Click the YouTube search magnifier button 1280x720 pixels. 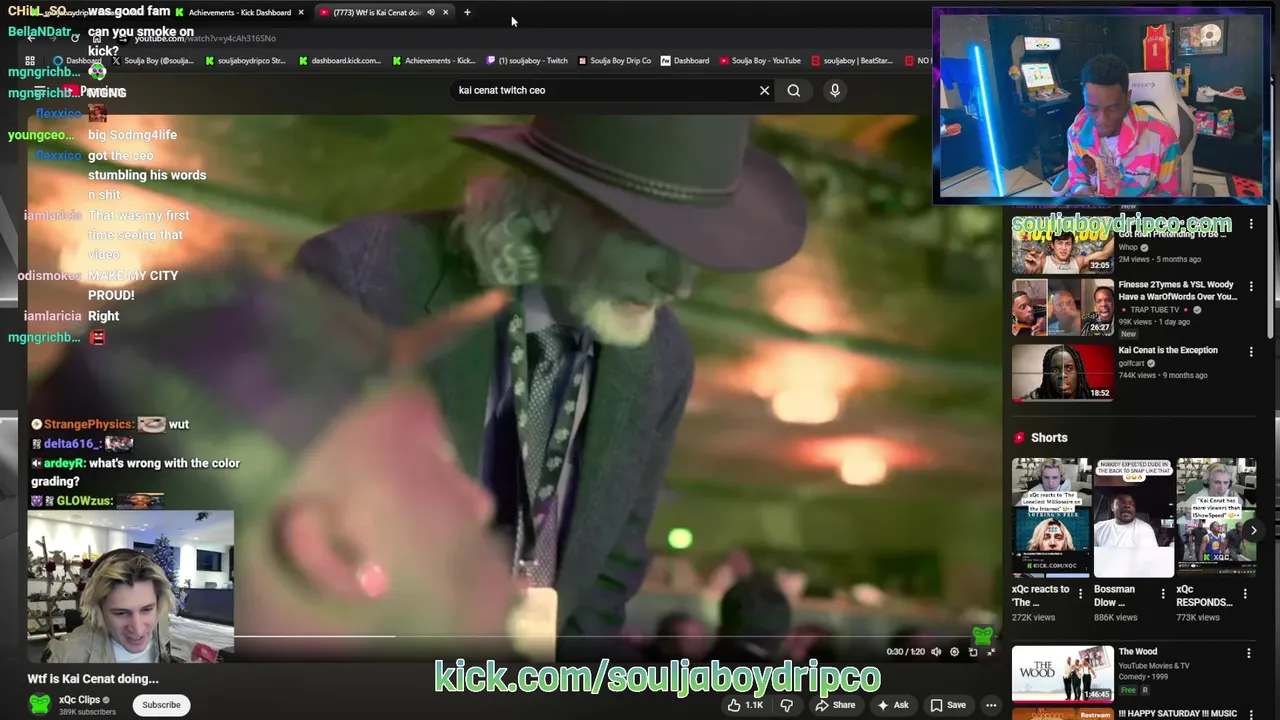pos(793,90)
